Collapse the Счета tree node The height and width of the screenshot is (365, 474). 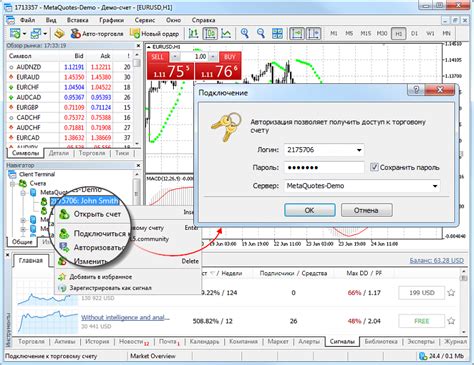[x=13, y=184]
